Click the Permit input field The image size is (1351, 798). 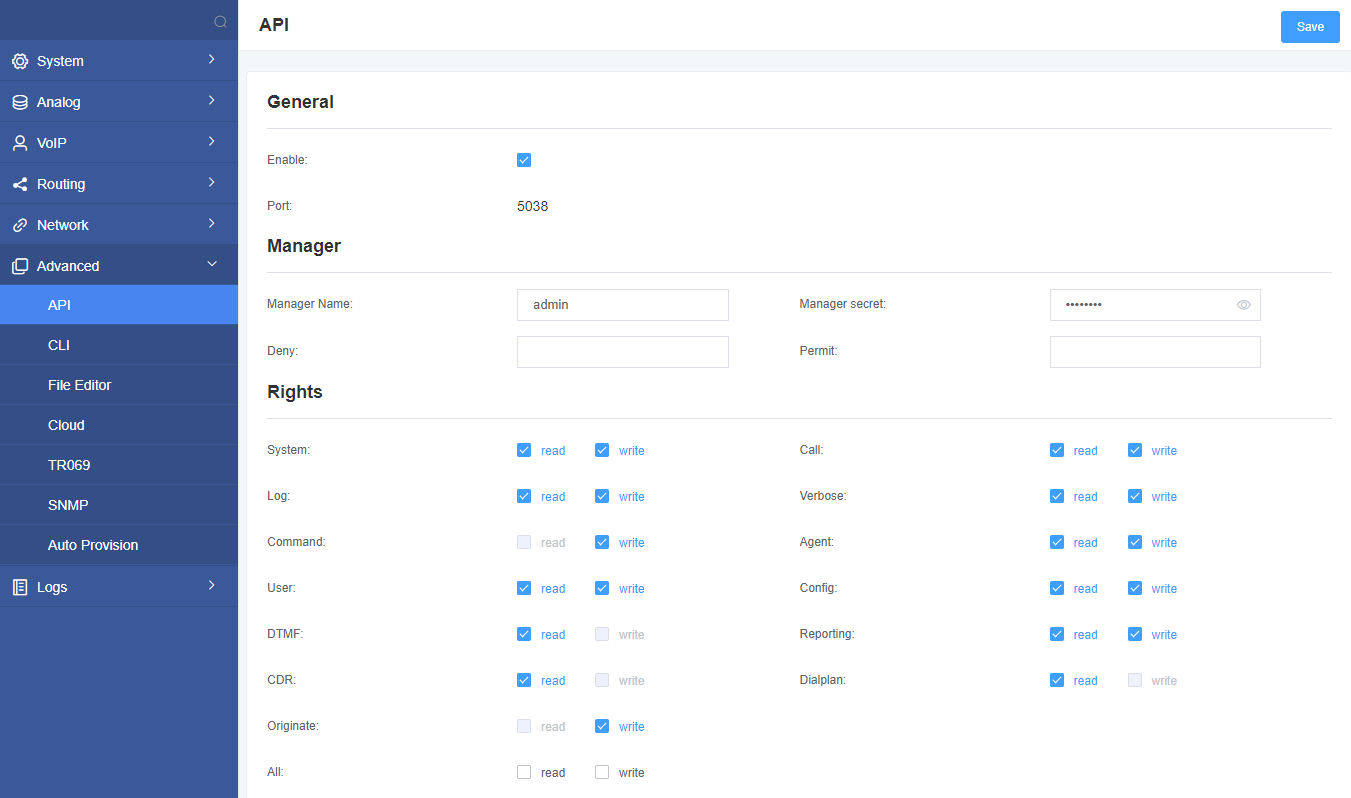coord(1155,352)
